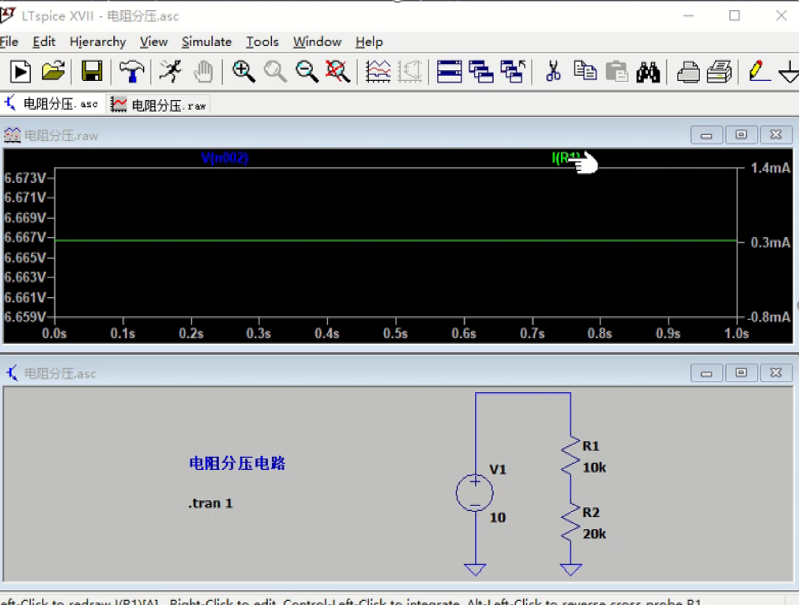This screenshot has width=799, height=605.
Task: Click the .tran 1 directive text
Action: (x=210, y=503)
